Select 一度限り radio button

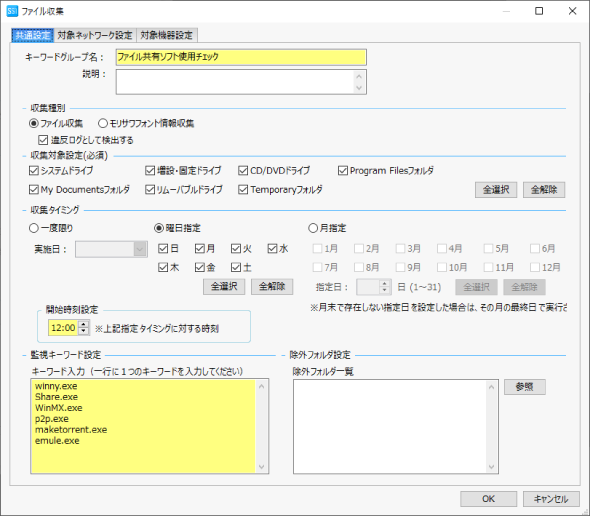point(33,228)
